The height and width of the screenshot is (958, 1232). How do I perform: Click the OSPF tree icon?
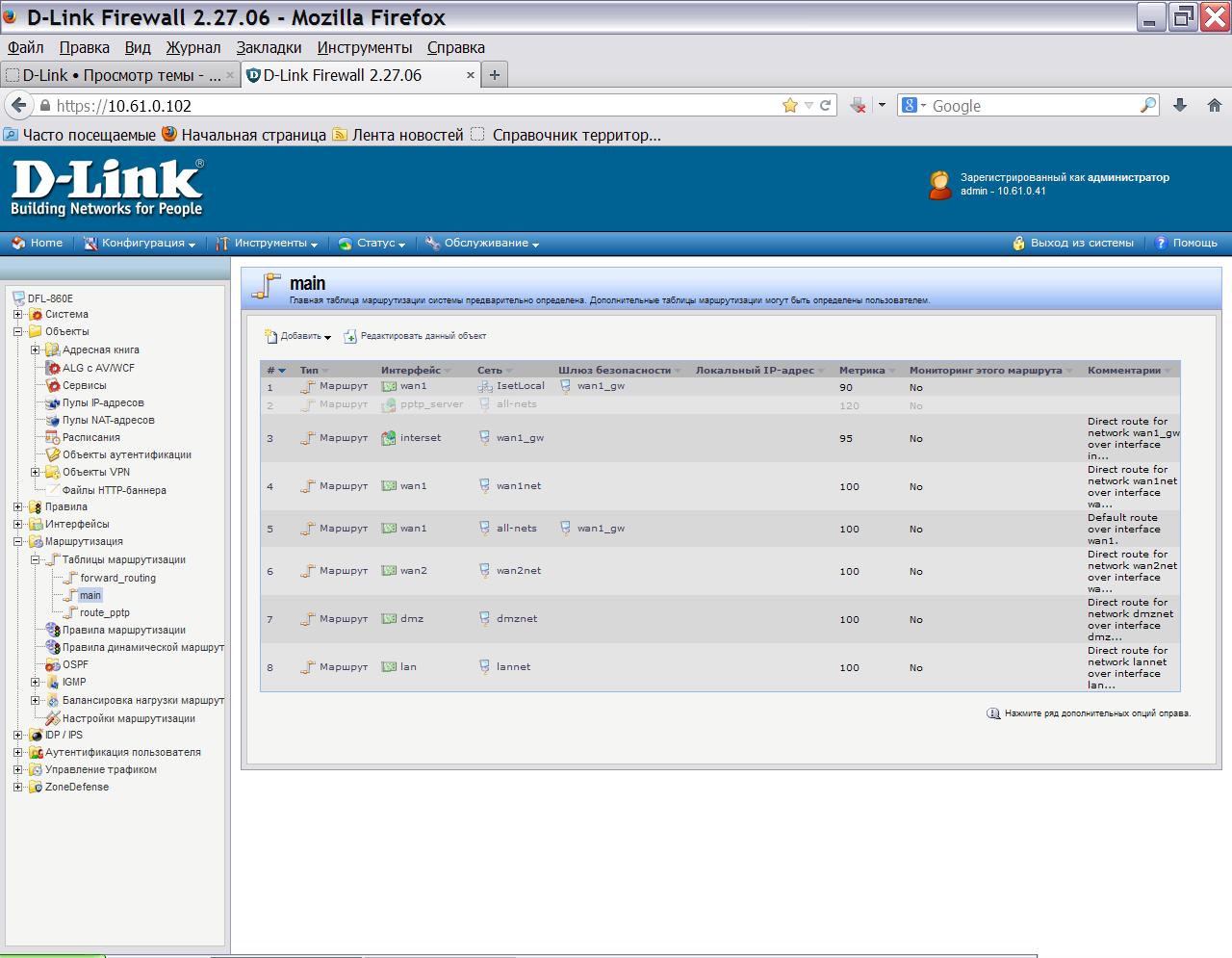tap(54, 664)
